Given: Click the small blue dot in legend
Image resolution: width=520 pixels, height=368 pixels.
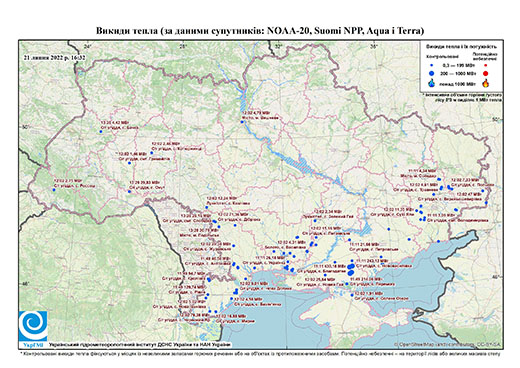Looking at the screenshot, I should (x=432, y=65).
